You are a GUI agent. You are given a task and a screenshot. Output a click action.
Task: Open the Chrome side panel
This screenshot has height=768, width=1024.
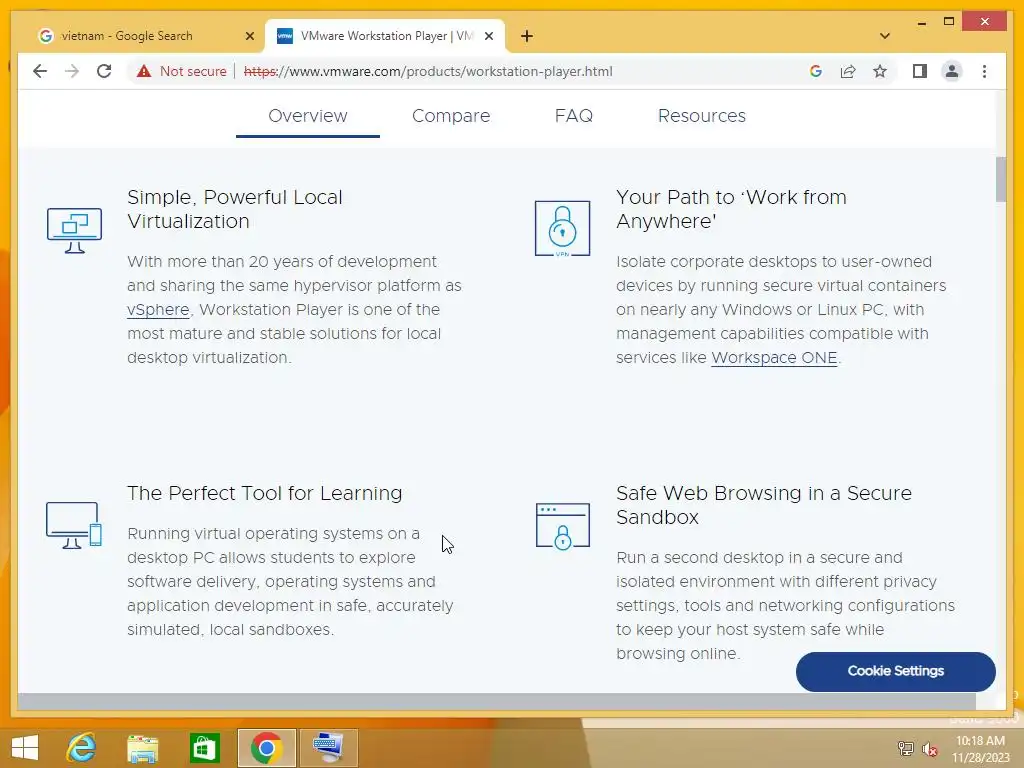pos(920,71)
